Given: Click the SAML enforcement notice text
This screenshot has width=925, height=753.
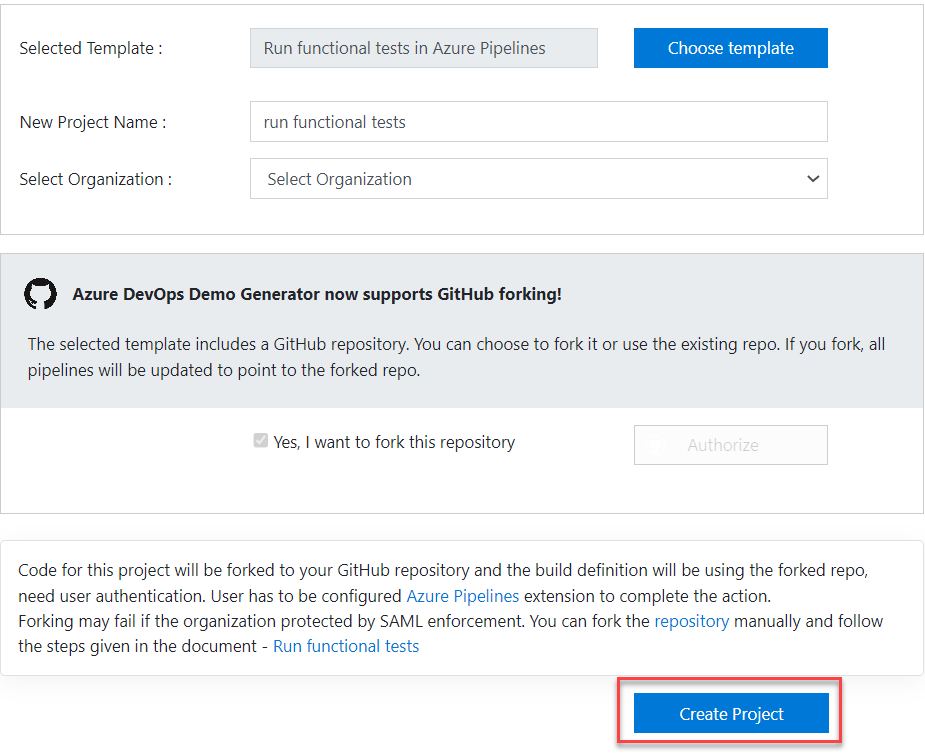Looking at the screenshot, I should tap(451, 634).
